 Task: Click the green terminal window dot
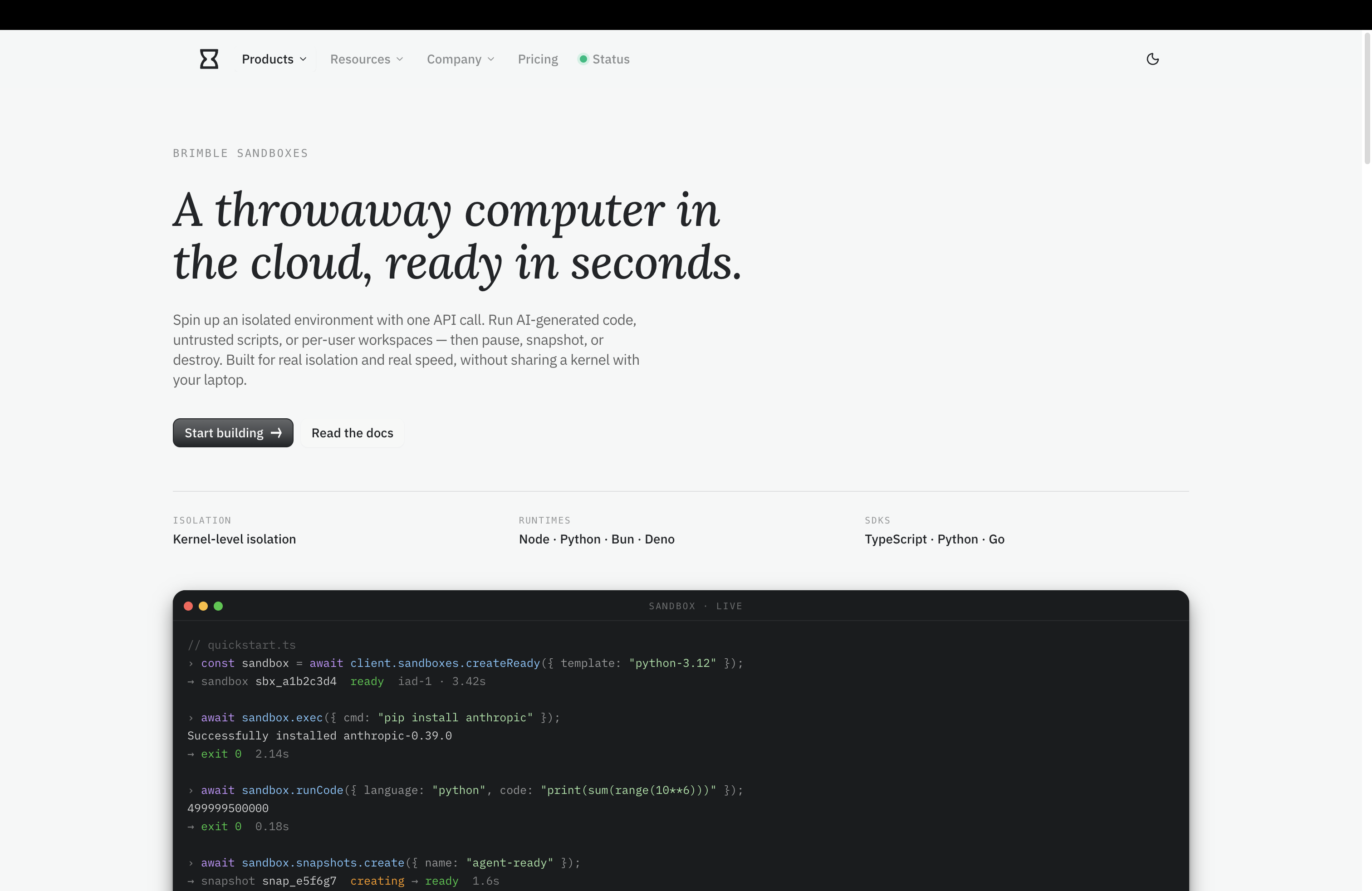point(218,606)
